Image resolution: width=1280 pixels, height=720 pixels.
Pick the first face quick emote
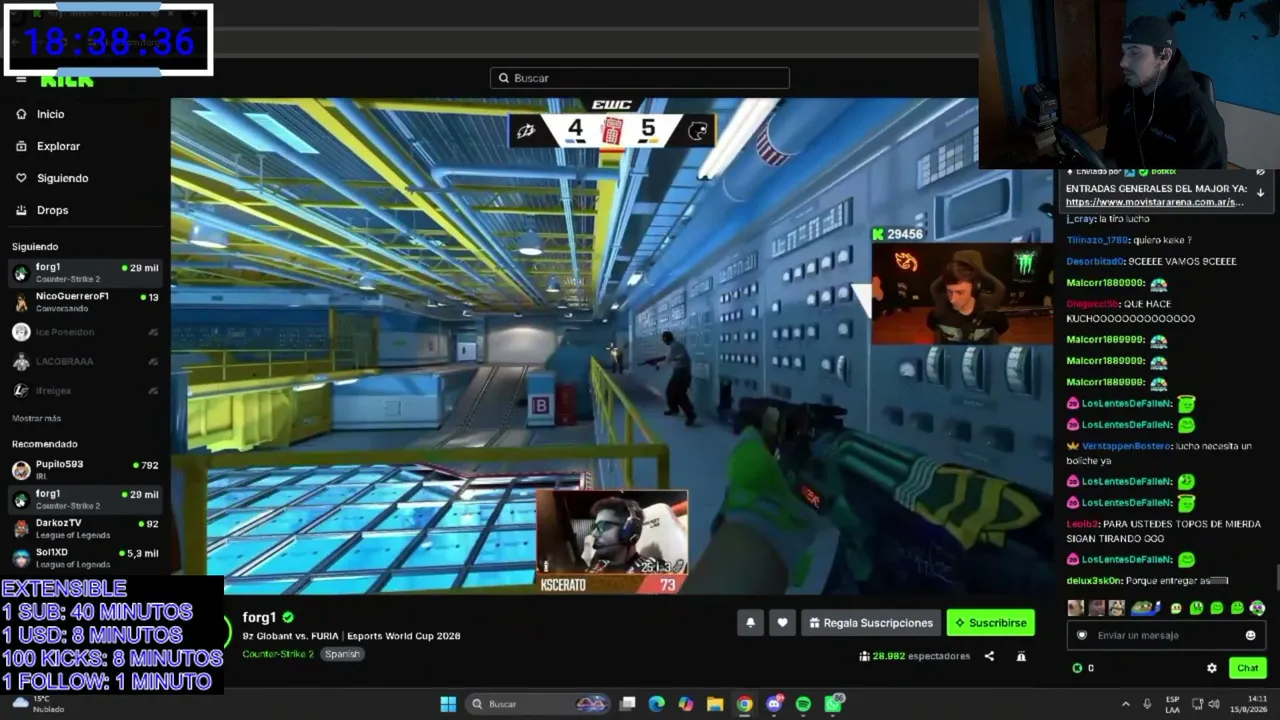(x=1075, y=608)
